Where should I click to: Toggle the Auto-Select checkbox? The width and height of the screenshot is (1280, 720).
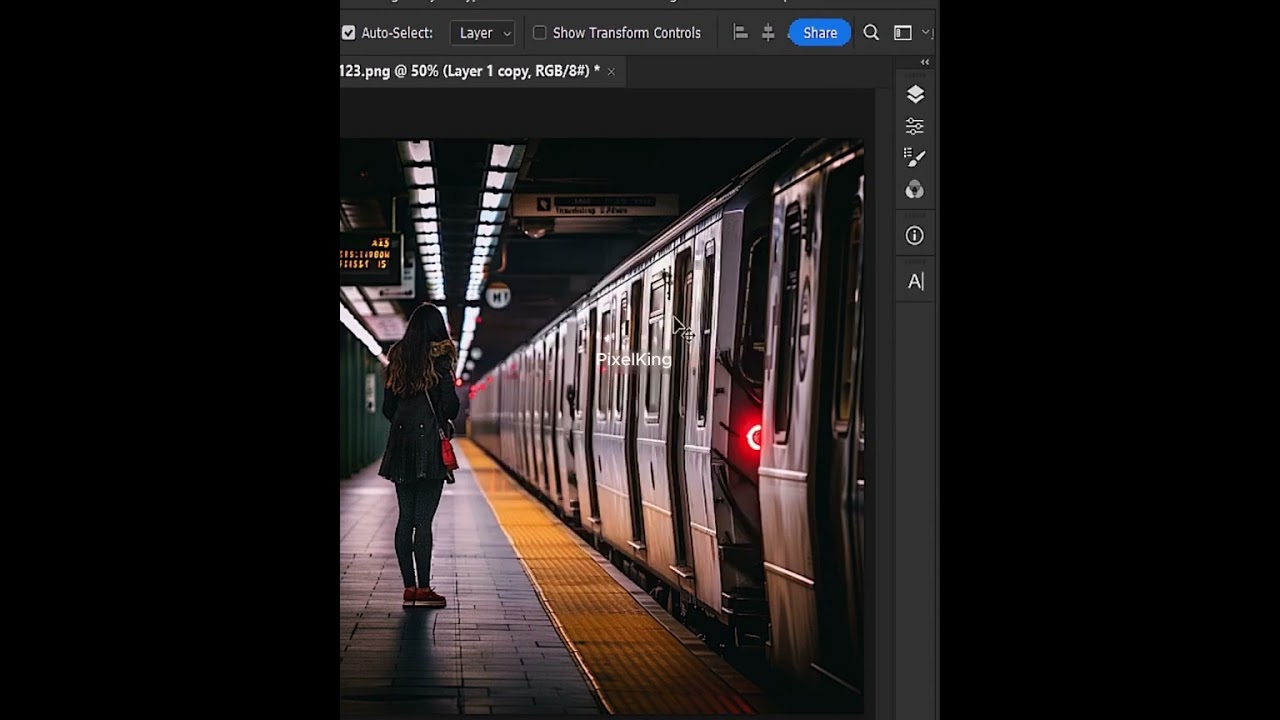(x=348, y=33)
